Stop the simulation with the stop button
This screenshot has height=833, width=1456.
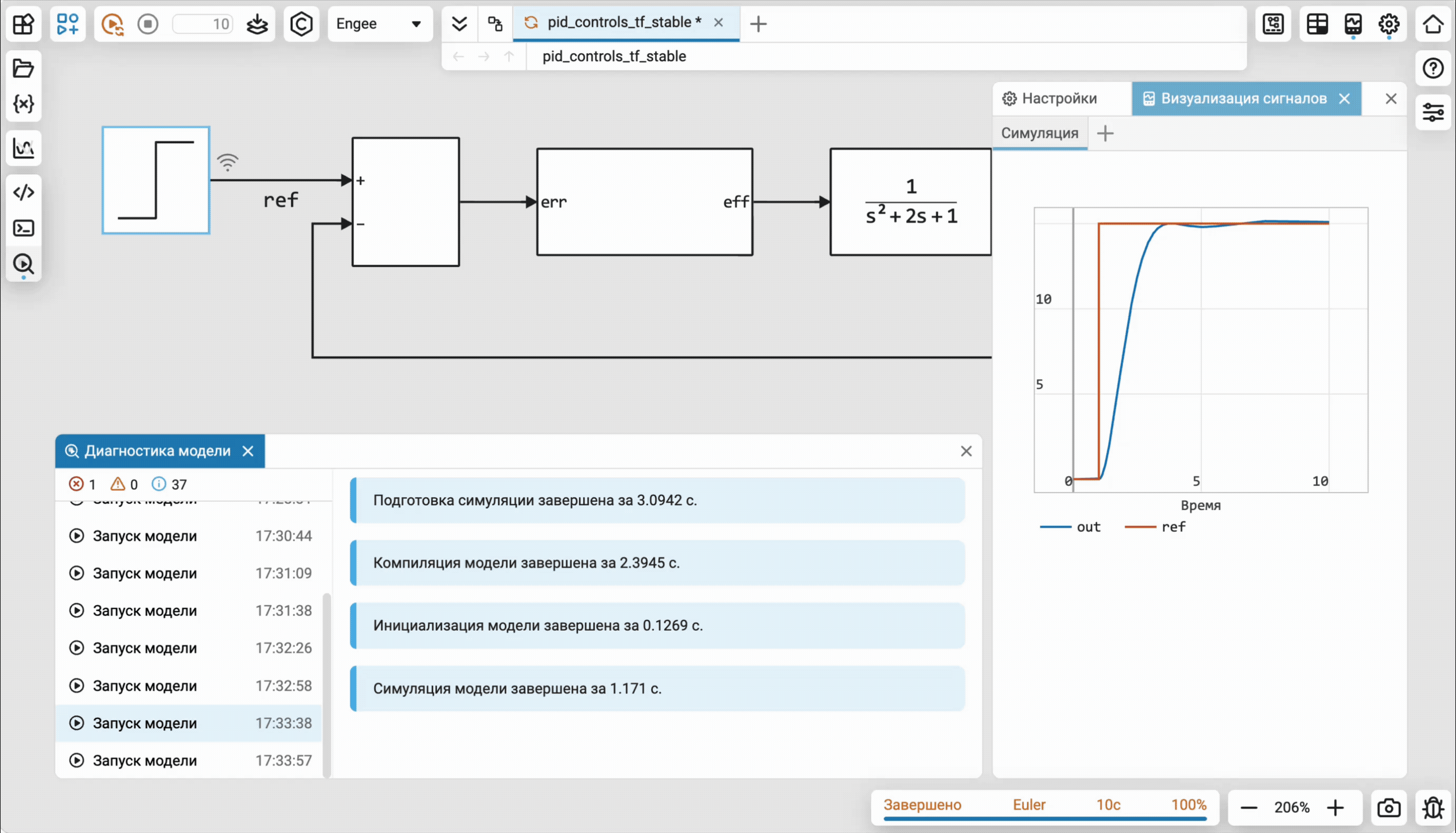click(147, 24)
